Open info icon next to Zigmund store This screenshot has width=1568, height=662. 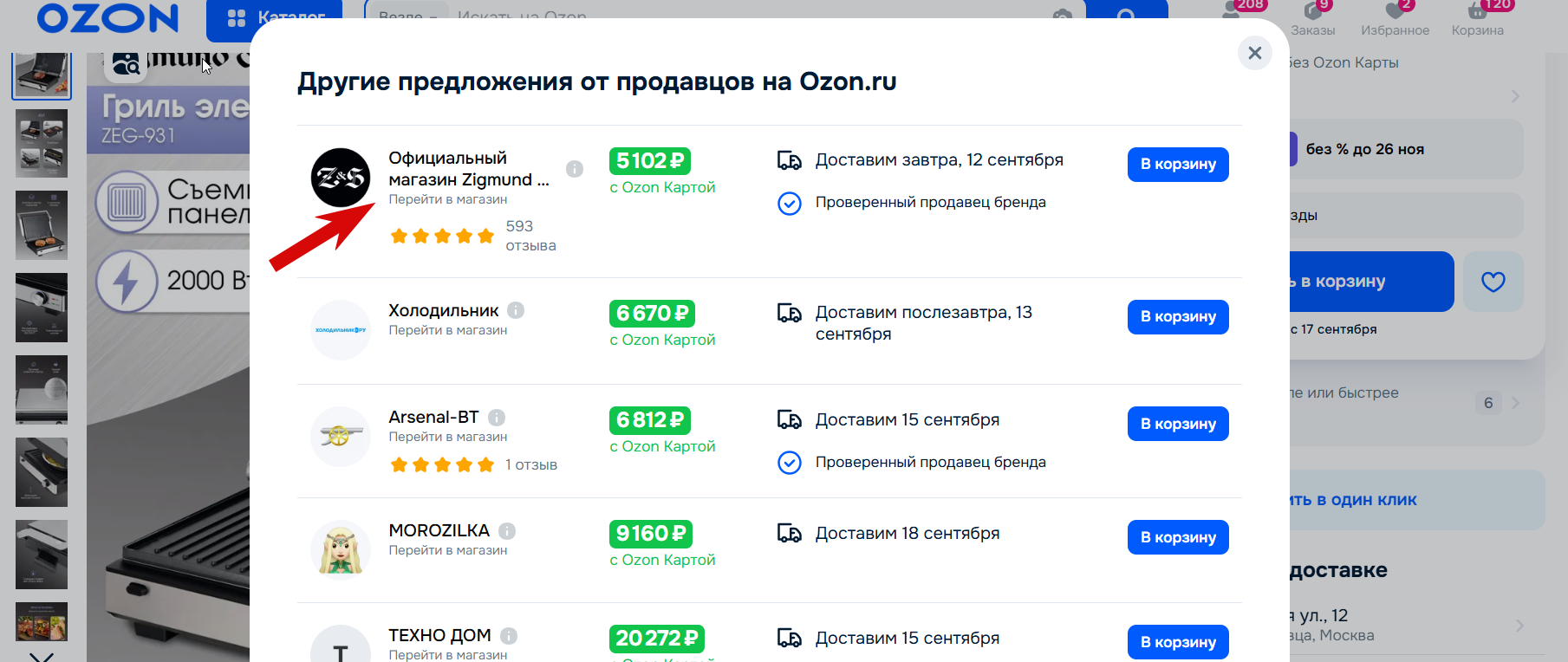coord(575,169)
